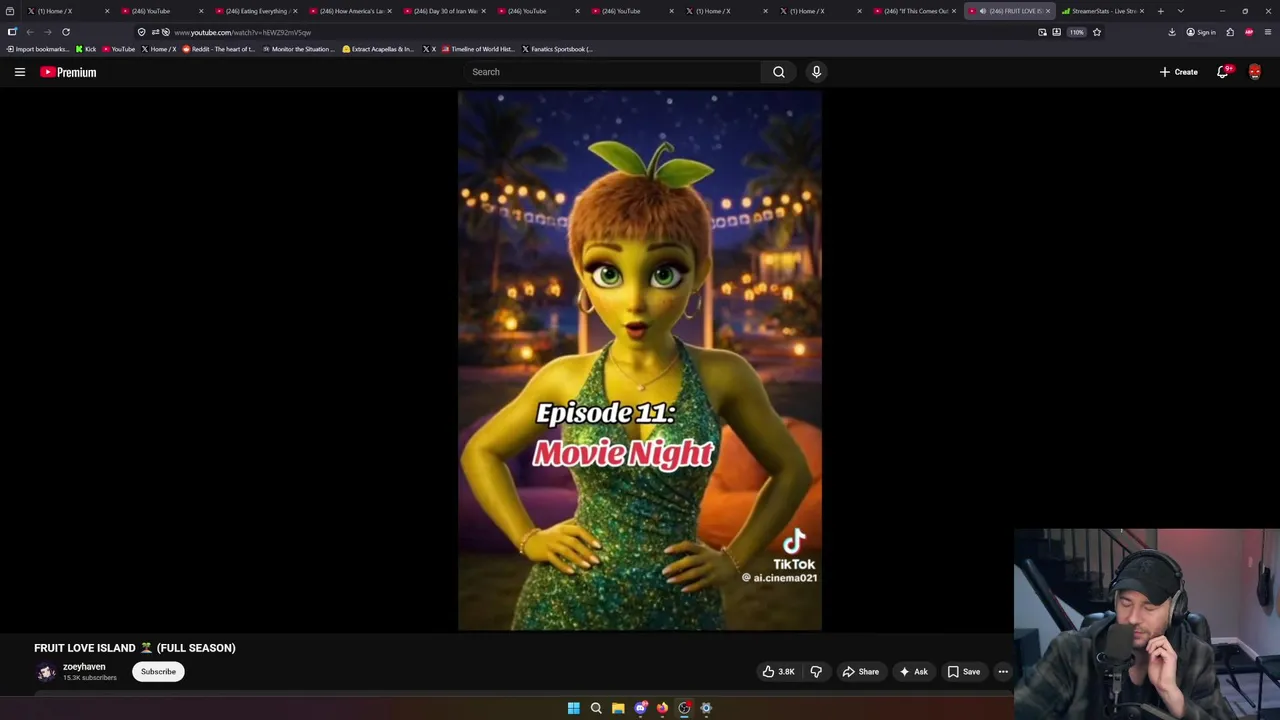Share the Fruit Love Island video
The image size is (1280, 720).
[x=860, y=672]
